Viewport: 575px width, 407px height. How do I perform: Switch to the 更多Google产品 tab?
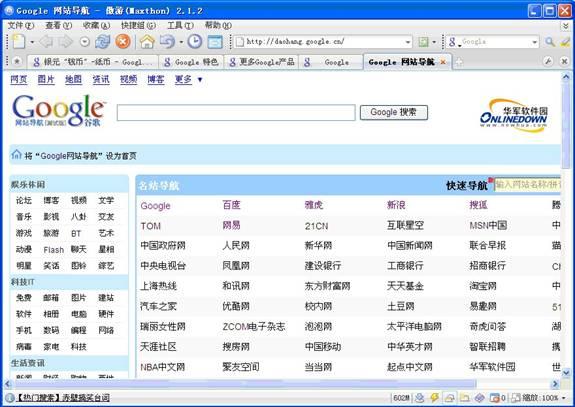262,62
